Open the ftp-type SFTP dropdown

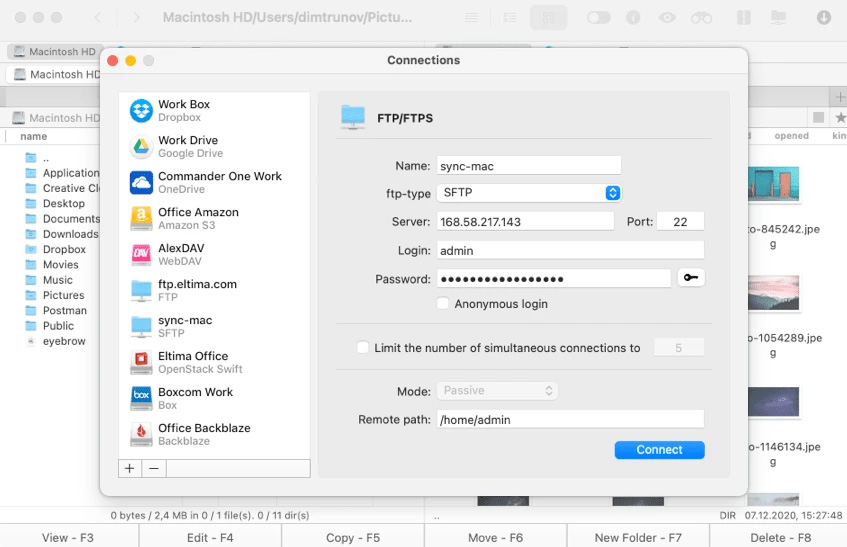(x=529, y=193)
